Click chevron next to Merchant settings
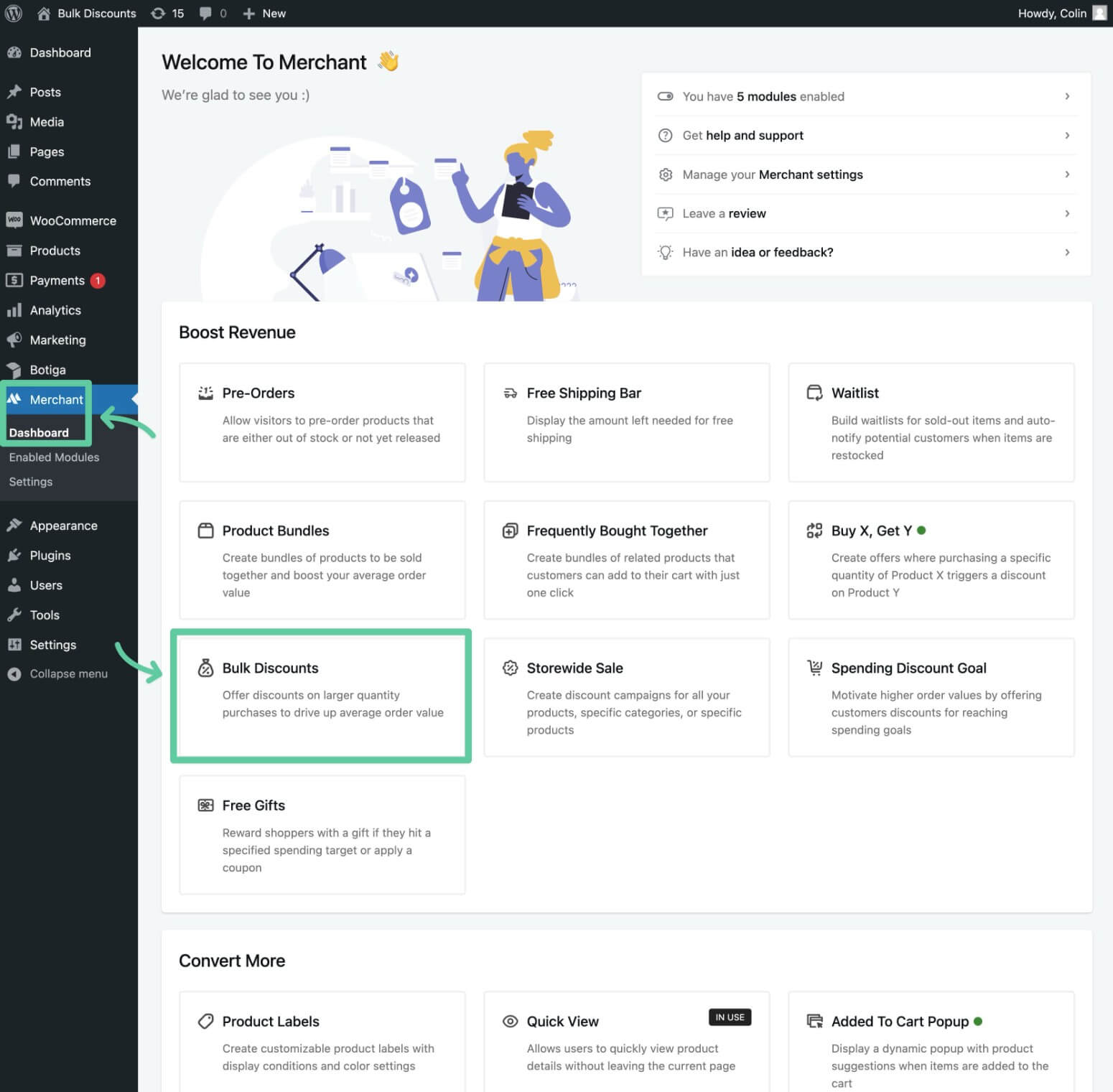 click(1067, 174)
